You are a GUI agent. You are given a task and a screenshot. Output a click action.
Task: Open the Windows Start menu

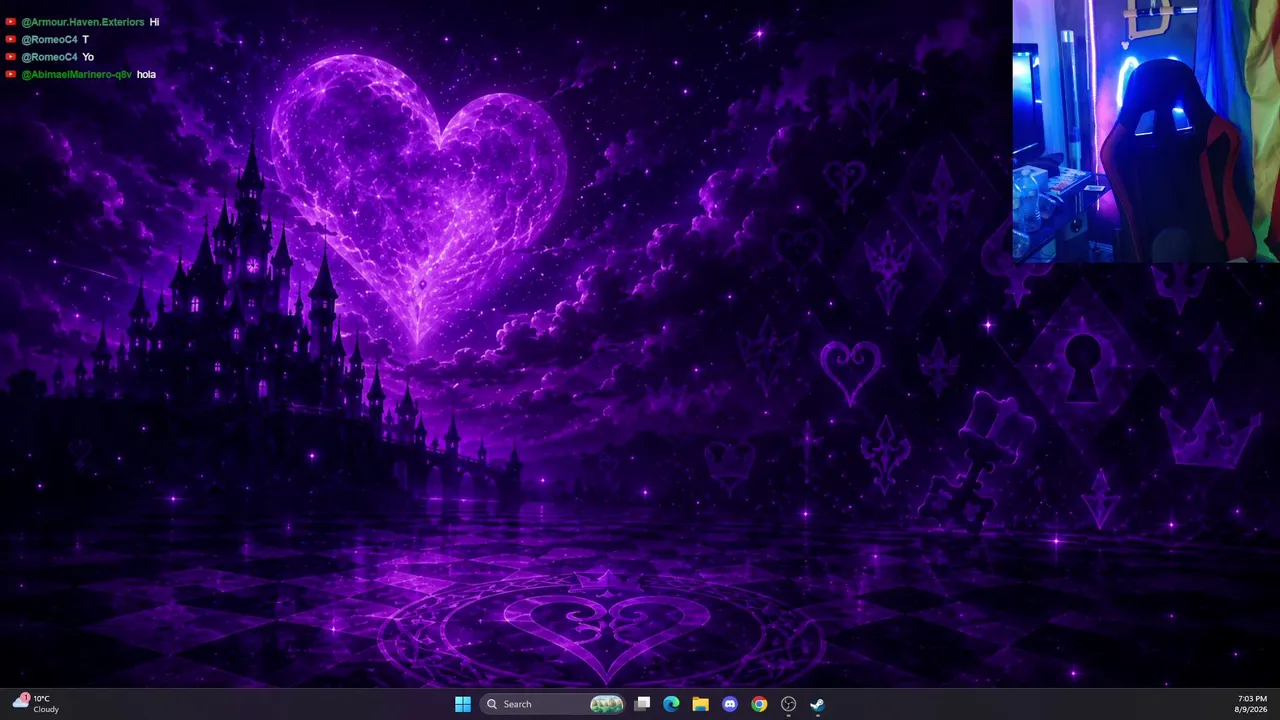pos(463,704)
